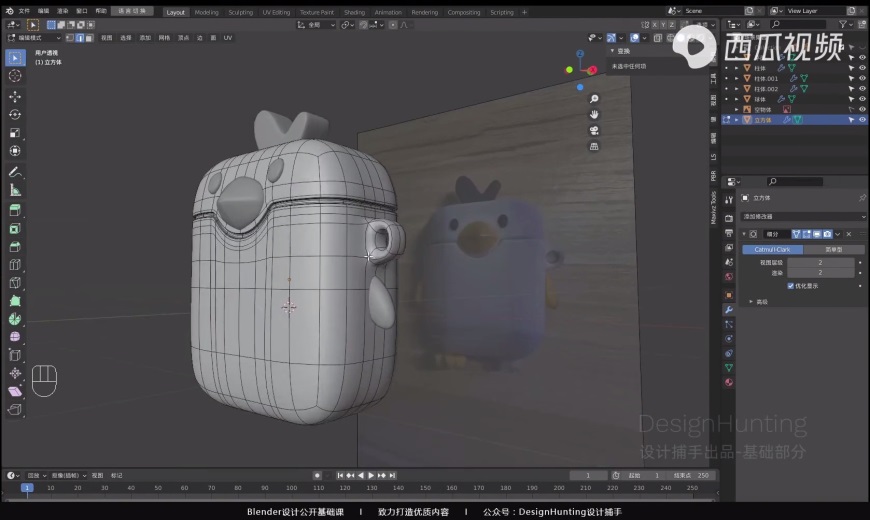Select the Transform tool

[x=15, y=151]
